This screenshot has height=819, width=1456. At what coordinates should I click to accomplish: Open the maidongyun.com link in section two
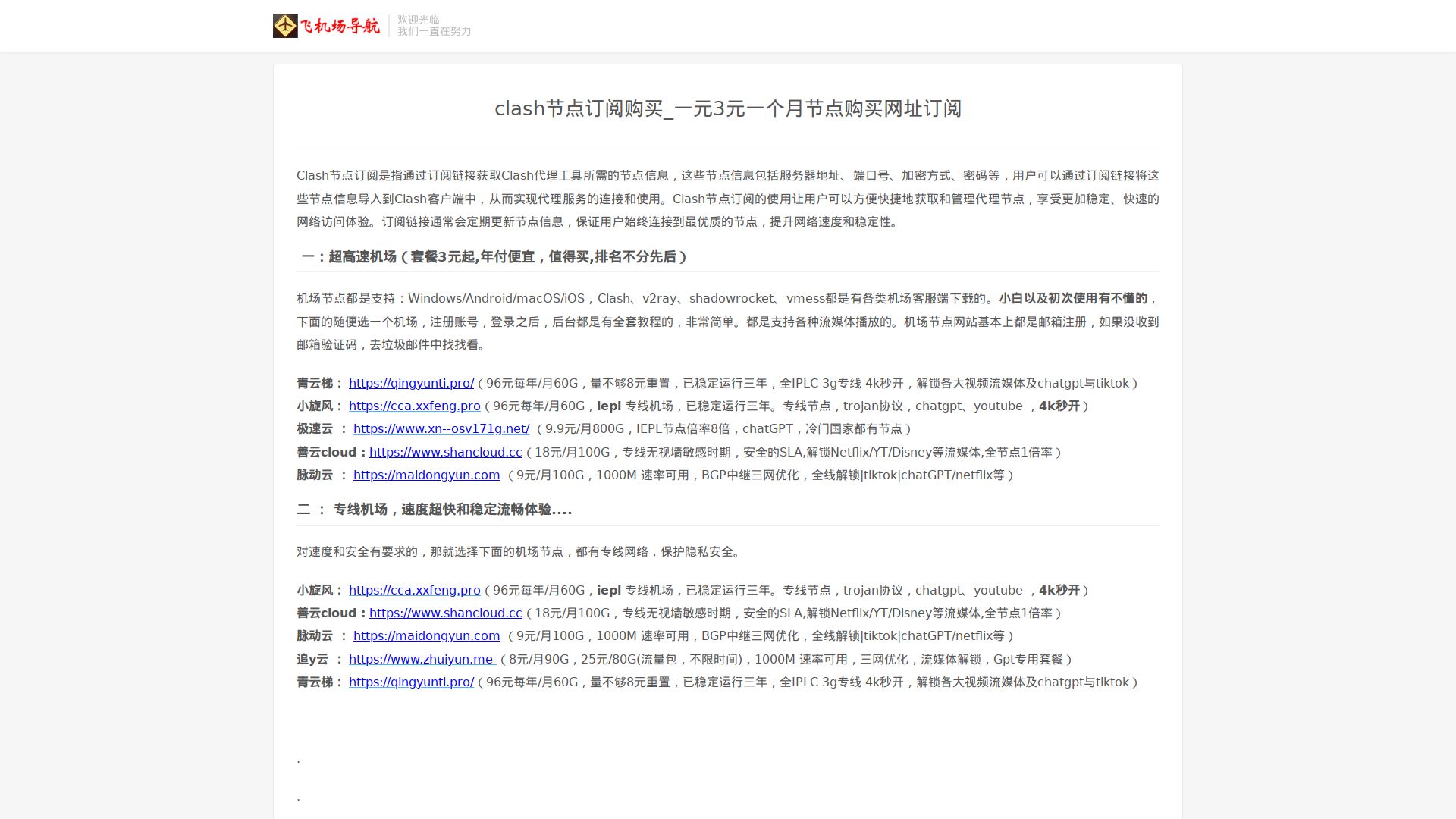click(x=426, y=636)
